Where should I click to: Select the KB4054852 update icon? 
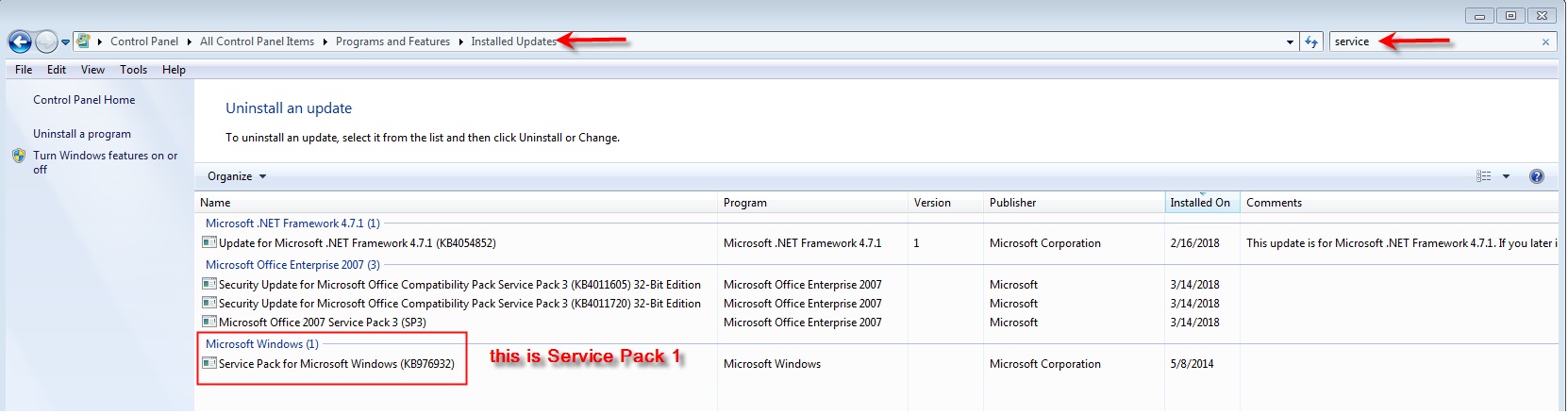point(209,242)
